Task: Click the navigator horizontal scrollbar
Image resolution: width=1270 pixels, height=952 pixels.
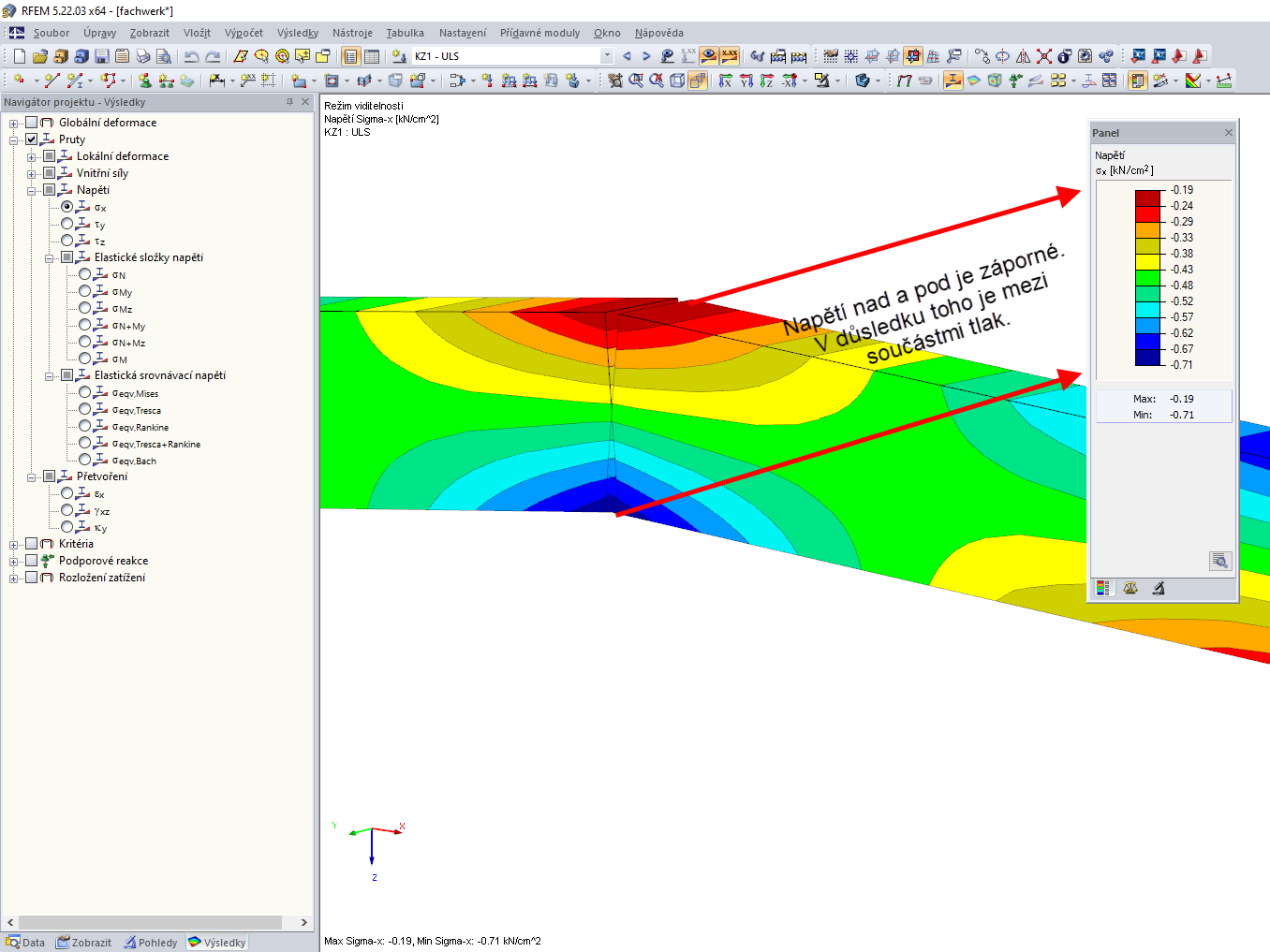Action: [x=150, y=922]
